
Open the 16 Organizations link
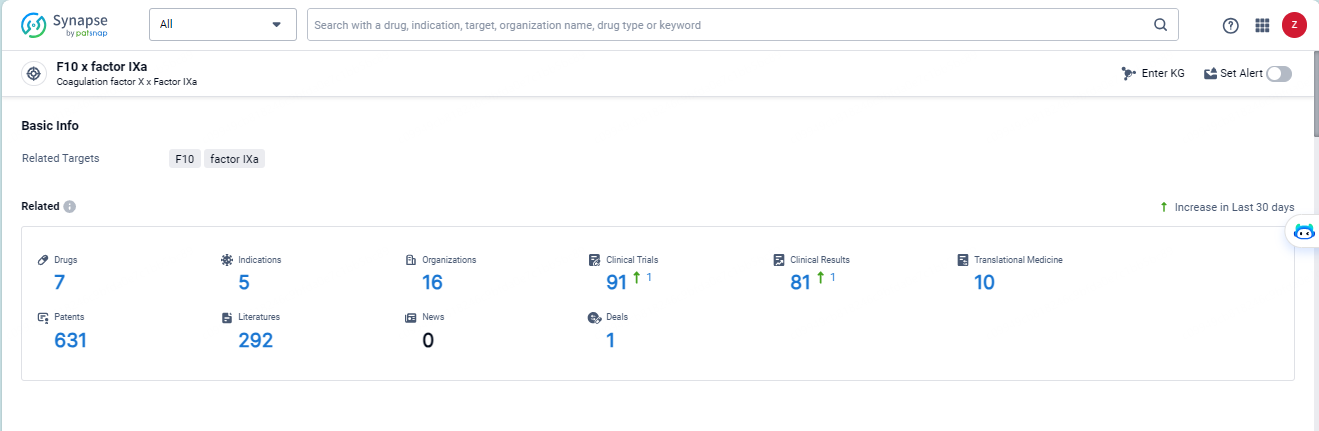[x=432, y=283]
